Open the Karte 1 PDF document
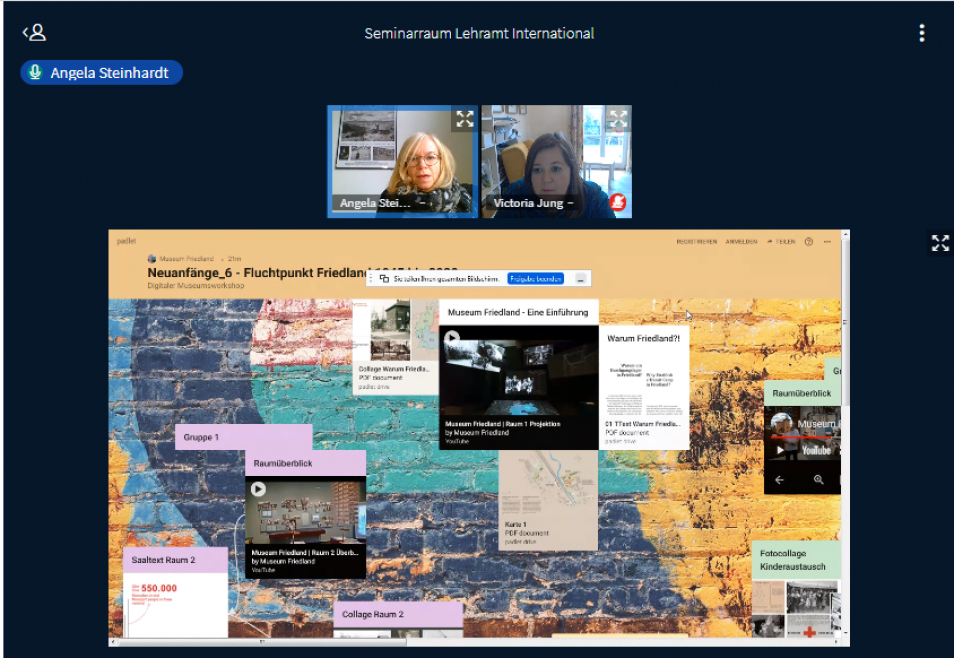Screen dimensions: 954x658 tap(548, 500)
